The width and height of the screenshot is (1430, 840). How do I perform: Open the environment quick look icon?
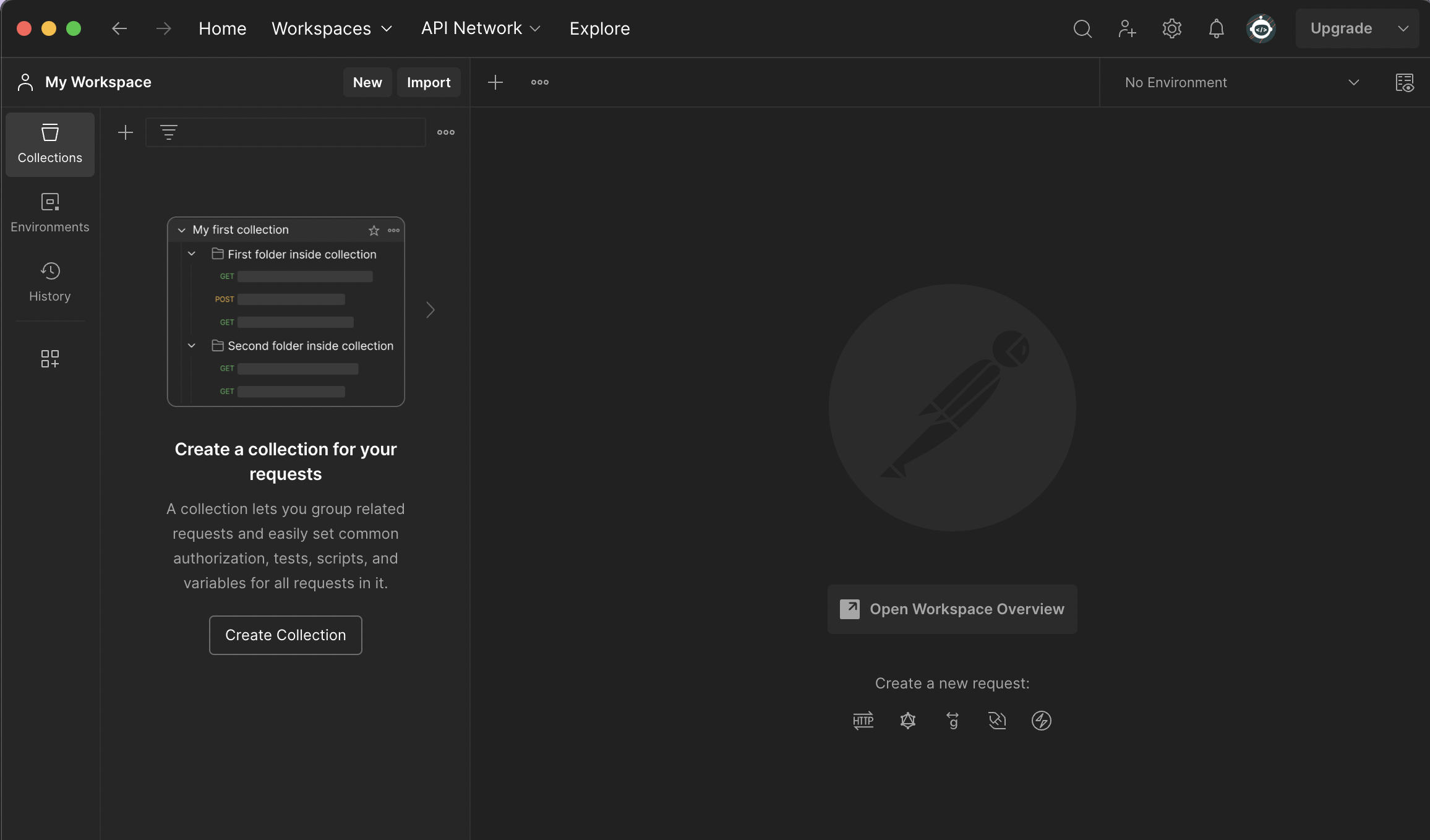1405,82
